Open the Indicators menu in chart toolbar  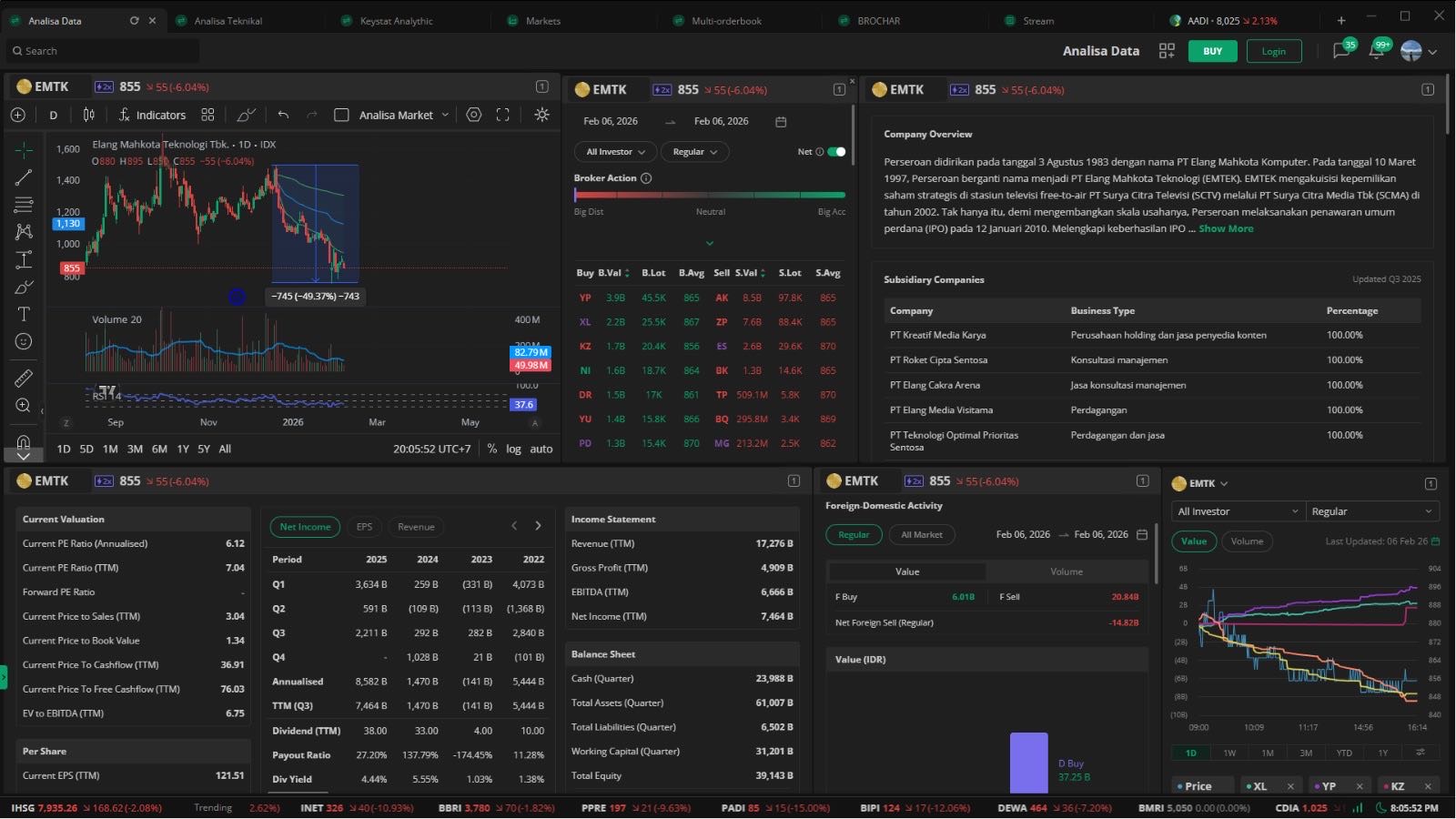152,115
